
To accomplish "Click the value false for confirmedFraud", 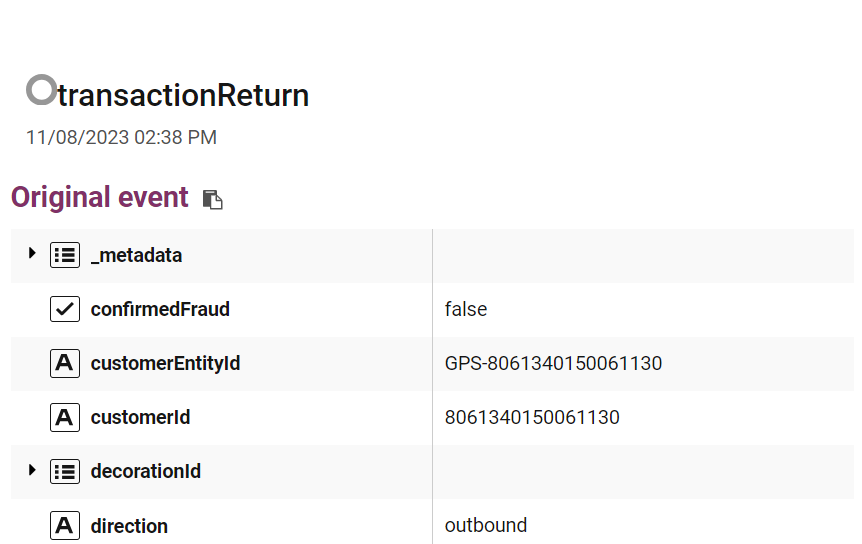I will [x=466, y=309].
